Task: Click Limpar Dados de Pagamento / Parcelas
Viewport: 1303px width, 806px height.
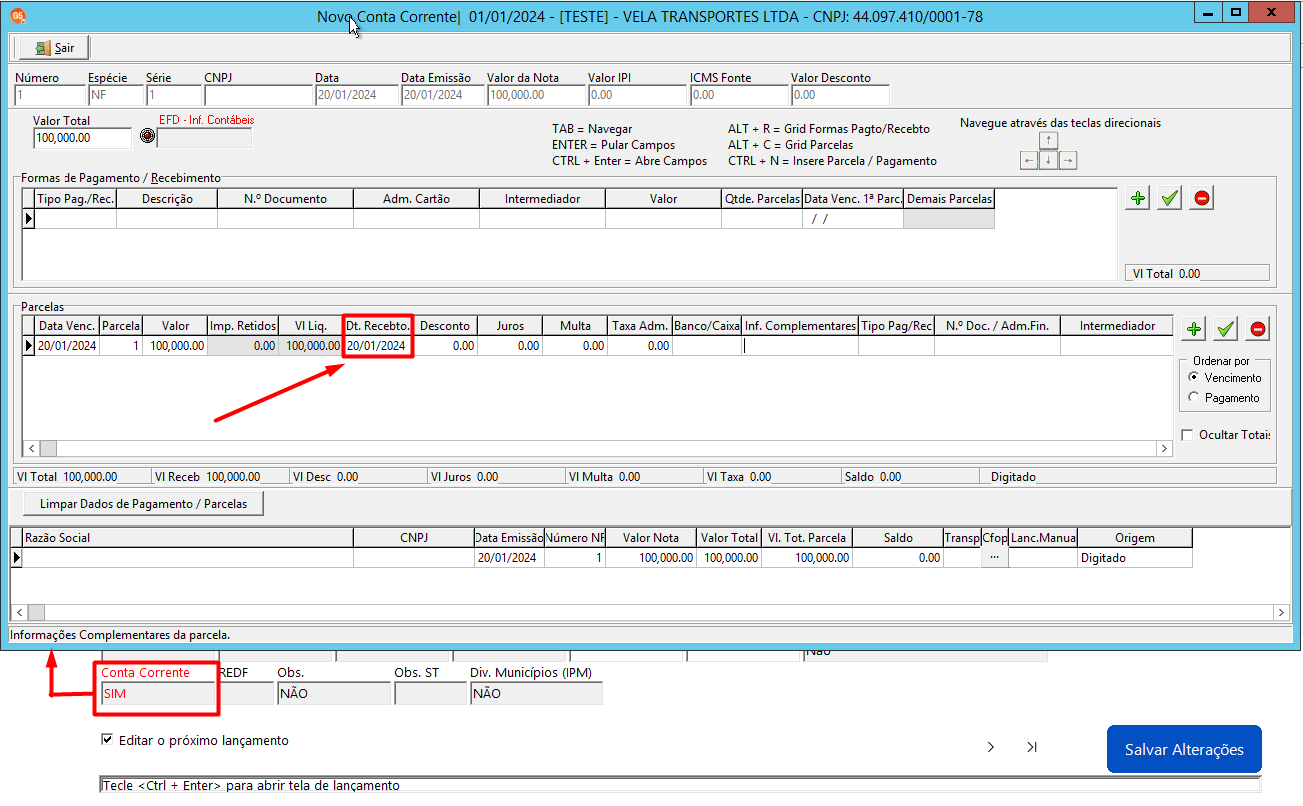Action: tap(143, 503)
